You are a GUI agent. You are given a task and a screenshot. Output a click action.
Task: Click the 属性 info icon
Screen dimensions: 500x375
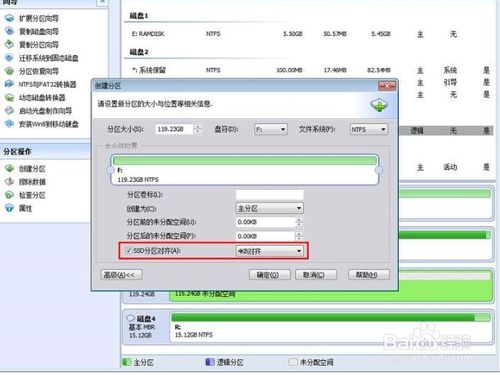(9, 208)
